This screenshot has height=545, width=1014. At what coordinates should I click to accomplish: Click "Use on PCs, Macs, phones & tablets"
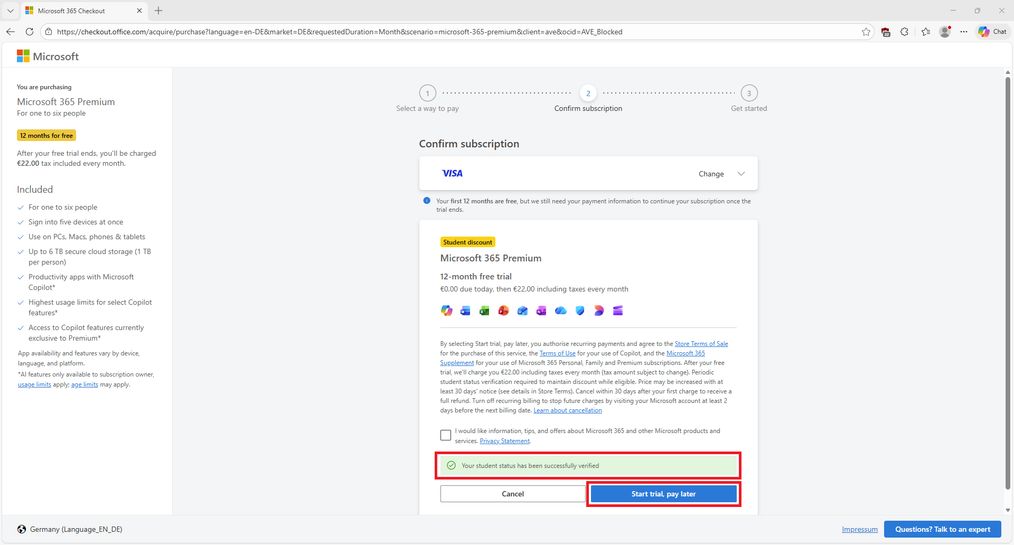click(87, 237)
